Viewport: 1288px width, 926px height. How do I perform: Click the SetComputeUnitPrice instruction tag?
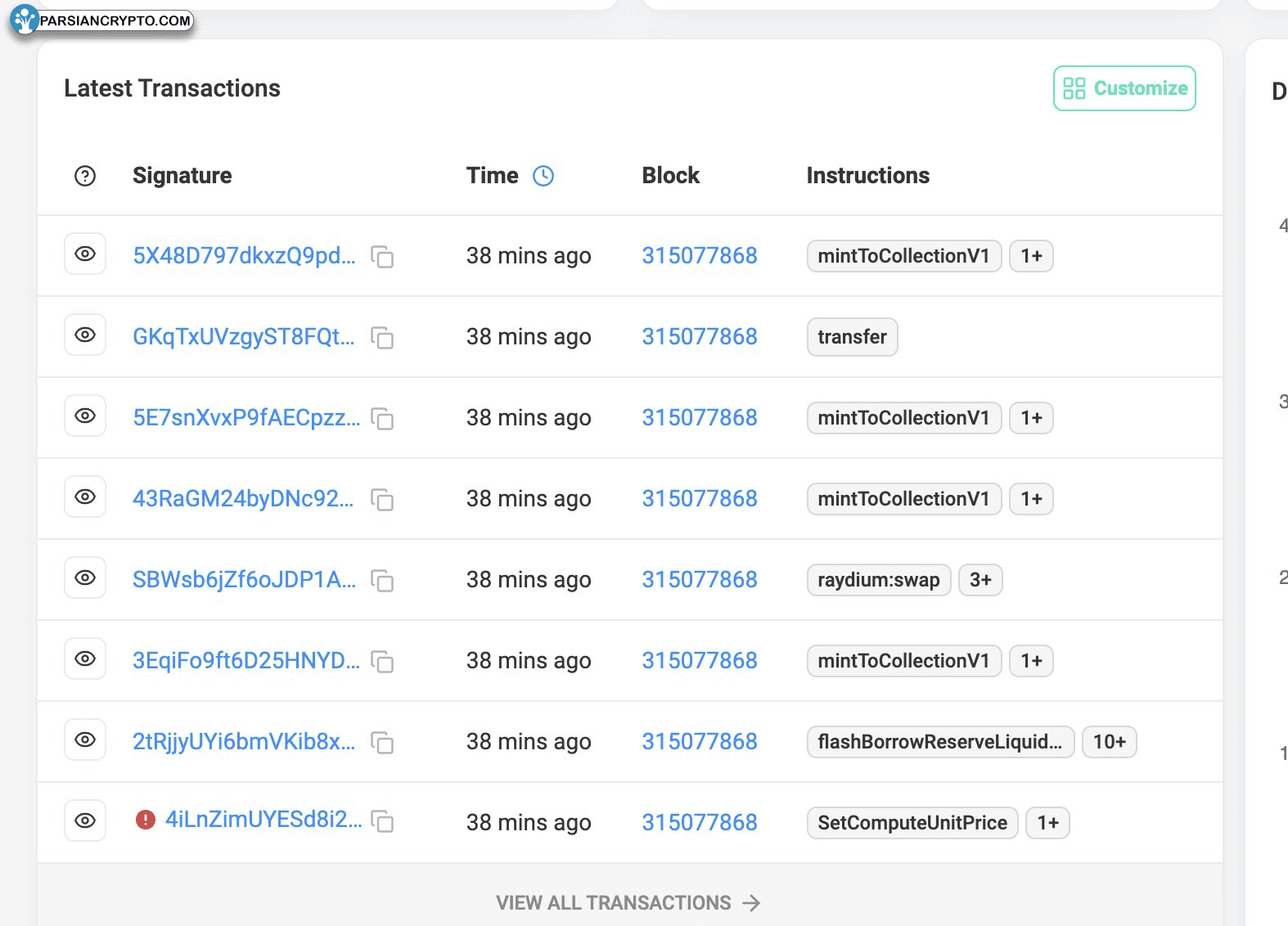(x=912, y=823)
